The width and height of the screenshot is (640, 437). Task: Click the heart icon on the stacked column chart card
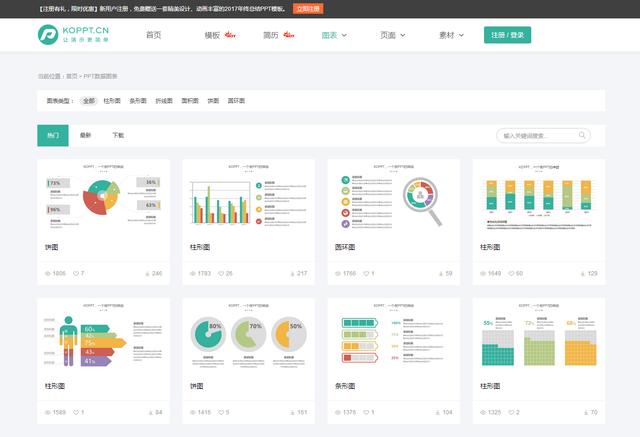(x=511, y=273)
